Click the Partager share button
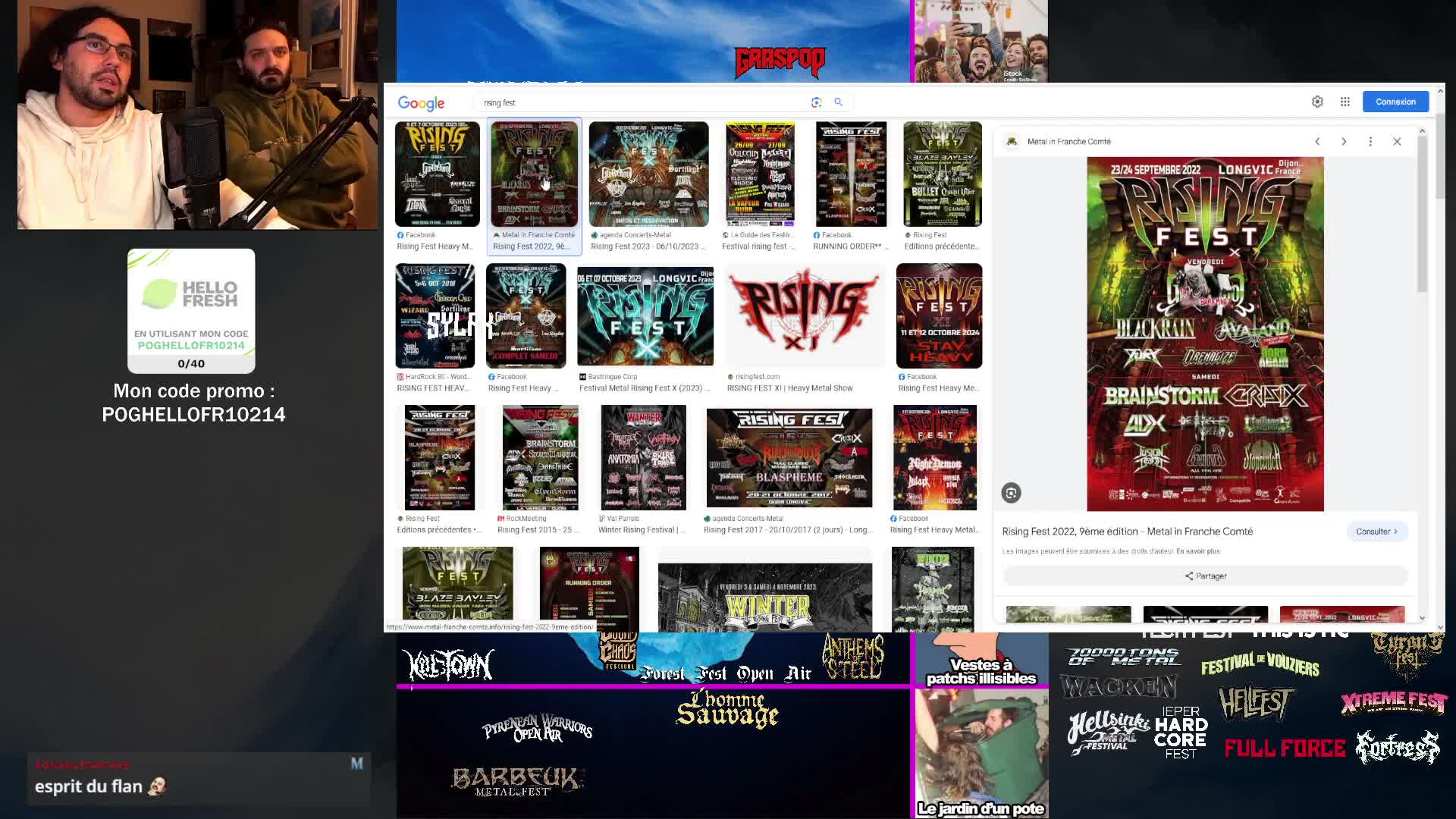The image size is (1456, 819). 1205,576
